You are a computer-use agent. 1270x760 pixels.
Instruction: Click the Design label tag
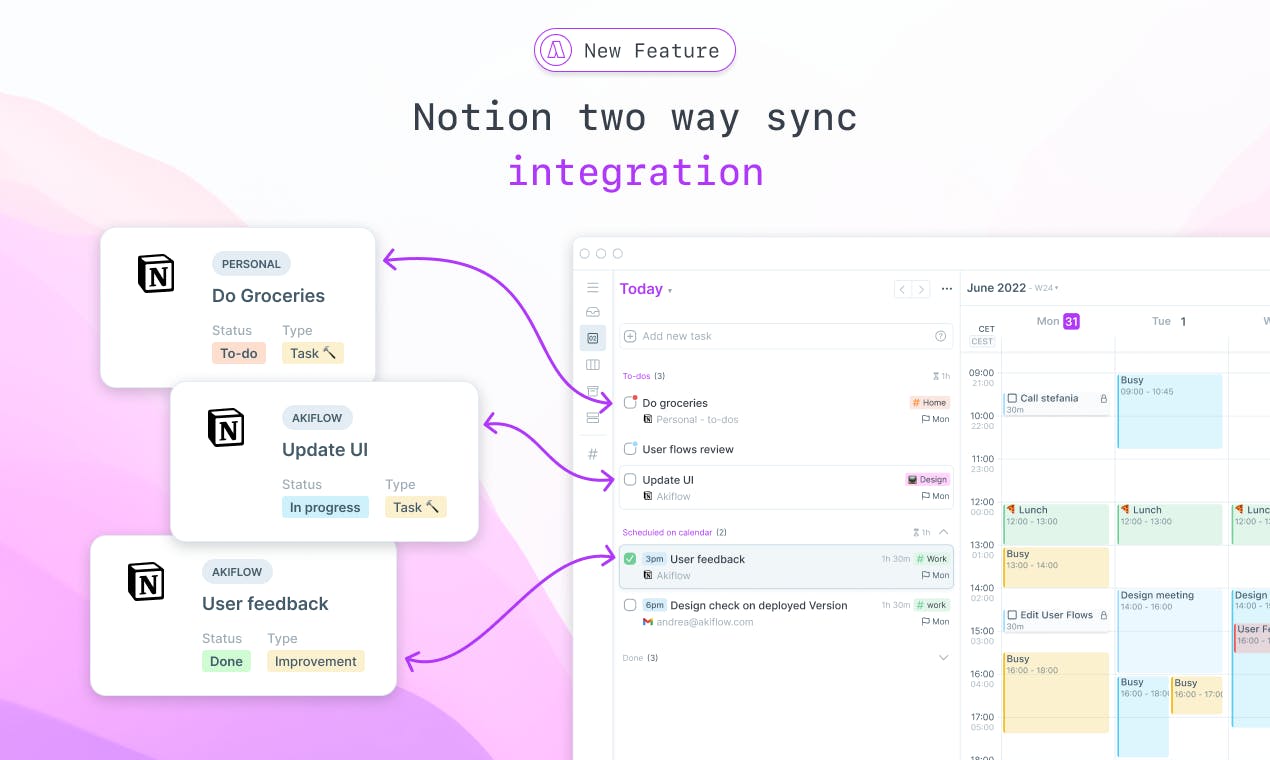pos(928,480)
